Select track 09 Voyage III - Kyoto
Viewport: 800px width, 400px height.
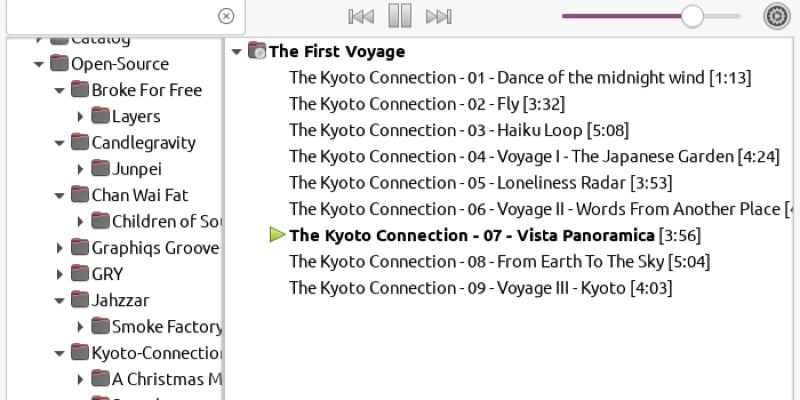(480, 288)
